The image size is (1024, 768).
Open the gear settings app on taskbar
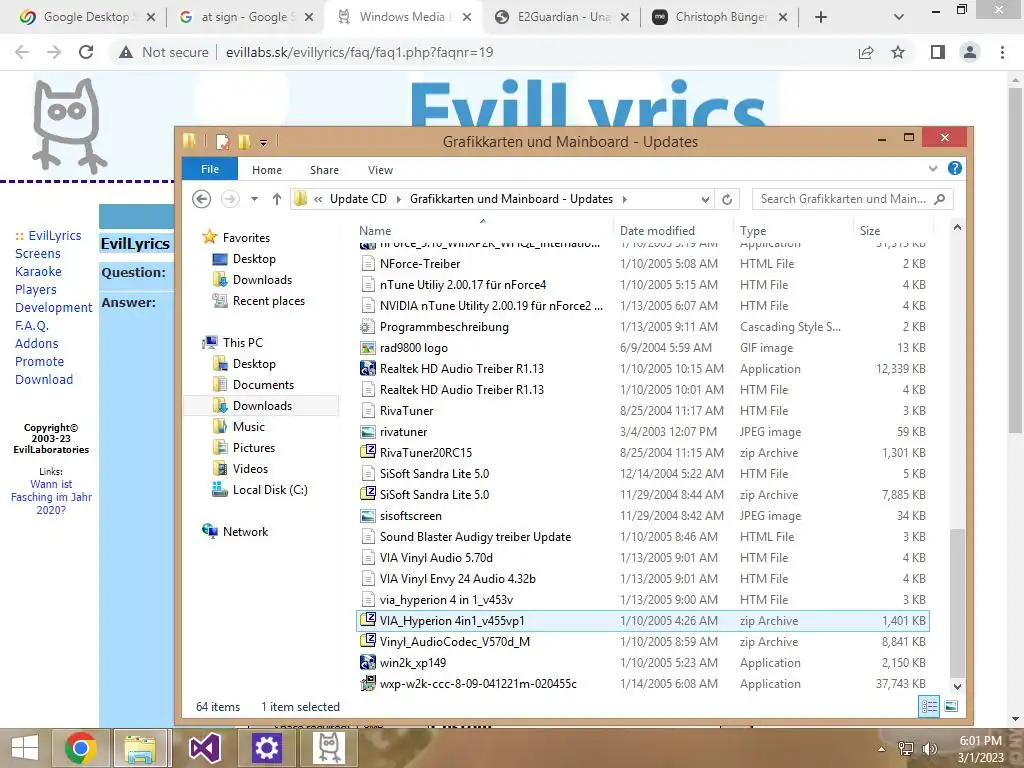(266, 748)
